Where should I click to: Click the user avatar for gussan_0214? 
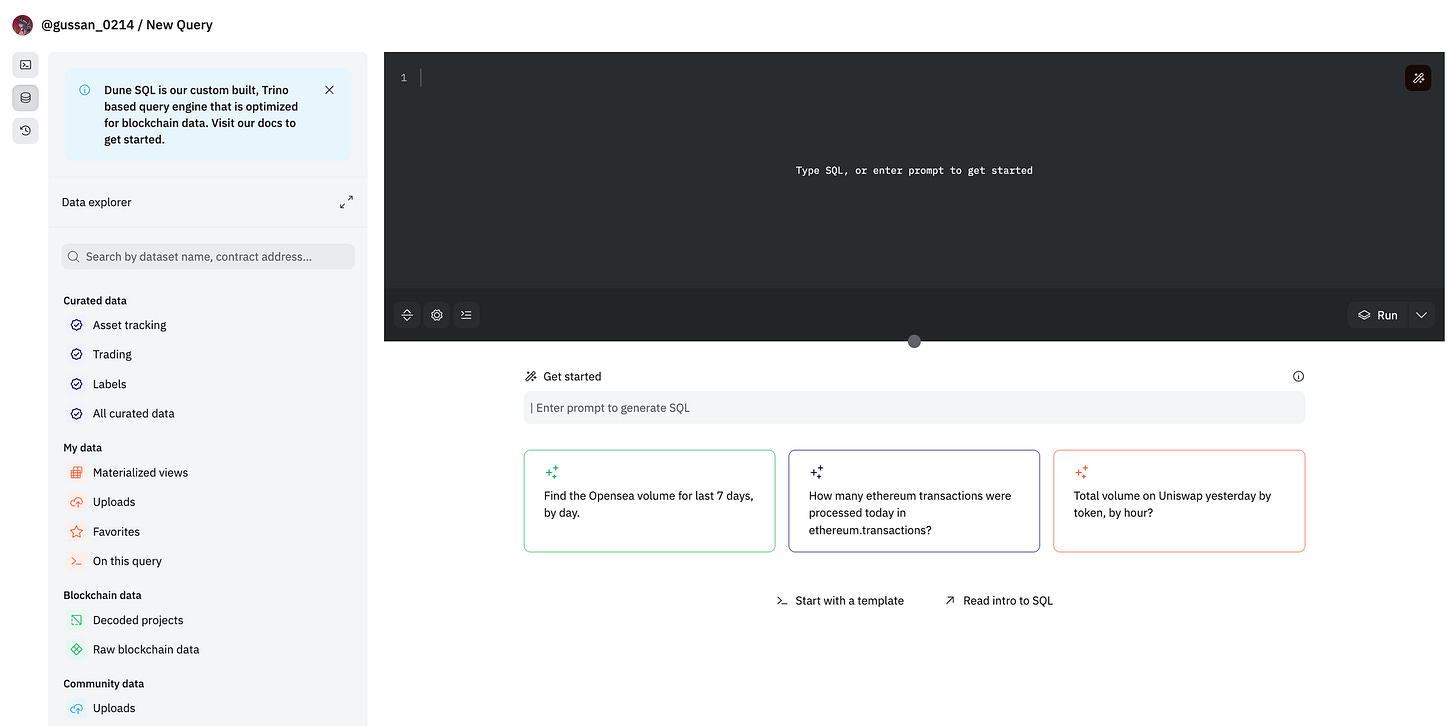coord(22,25)
